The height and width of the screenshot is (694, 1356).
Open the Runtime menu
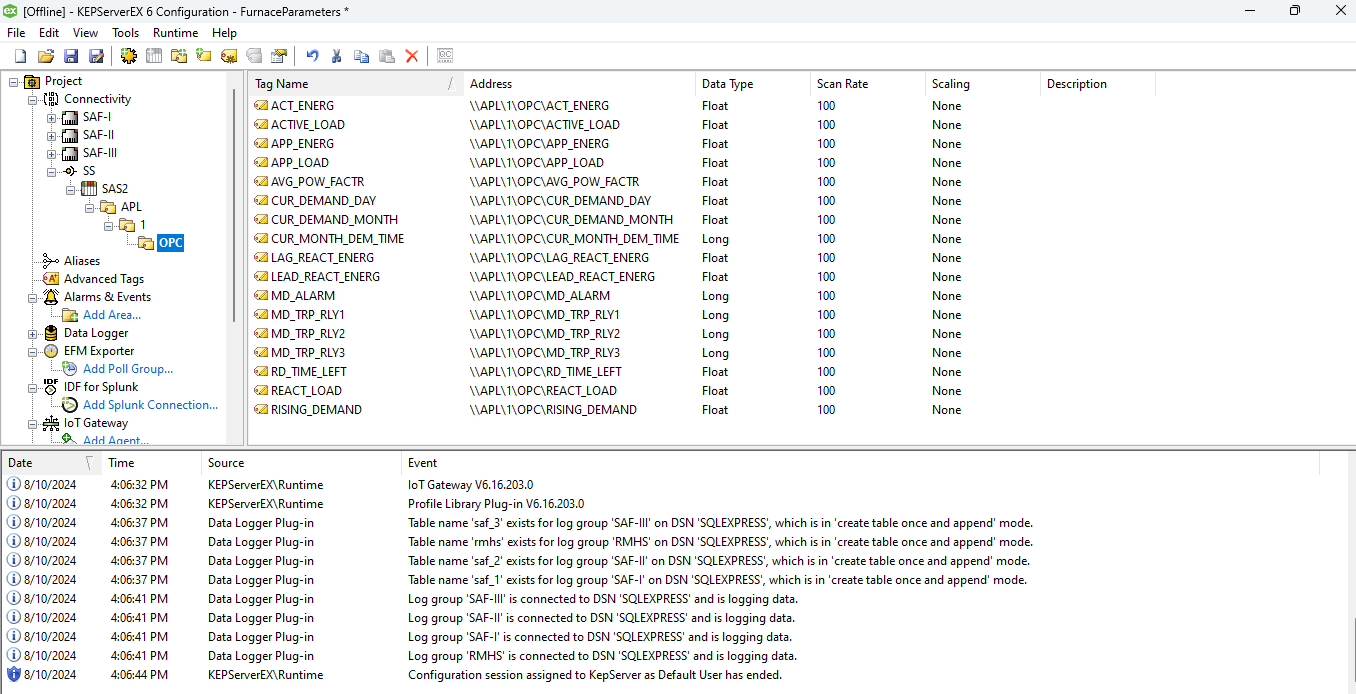pyautogui.click(x=175, y=32)
